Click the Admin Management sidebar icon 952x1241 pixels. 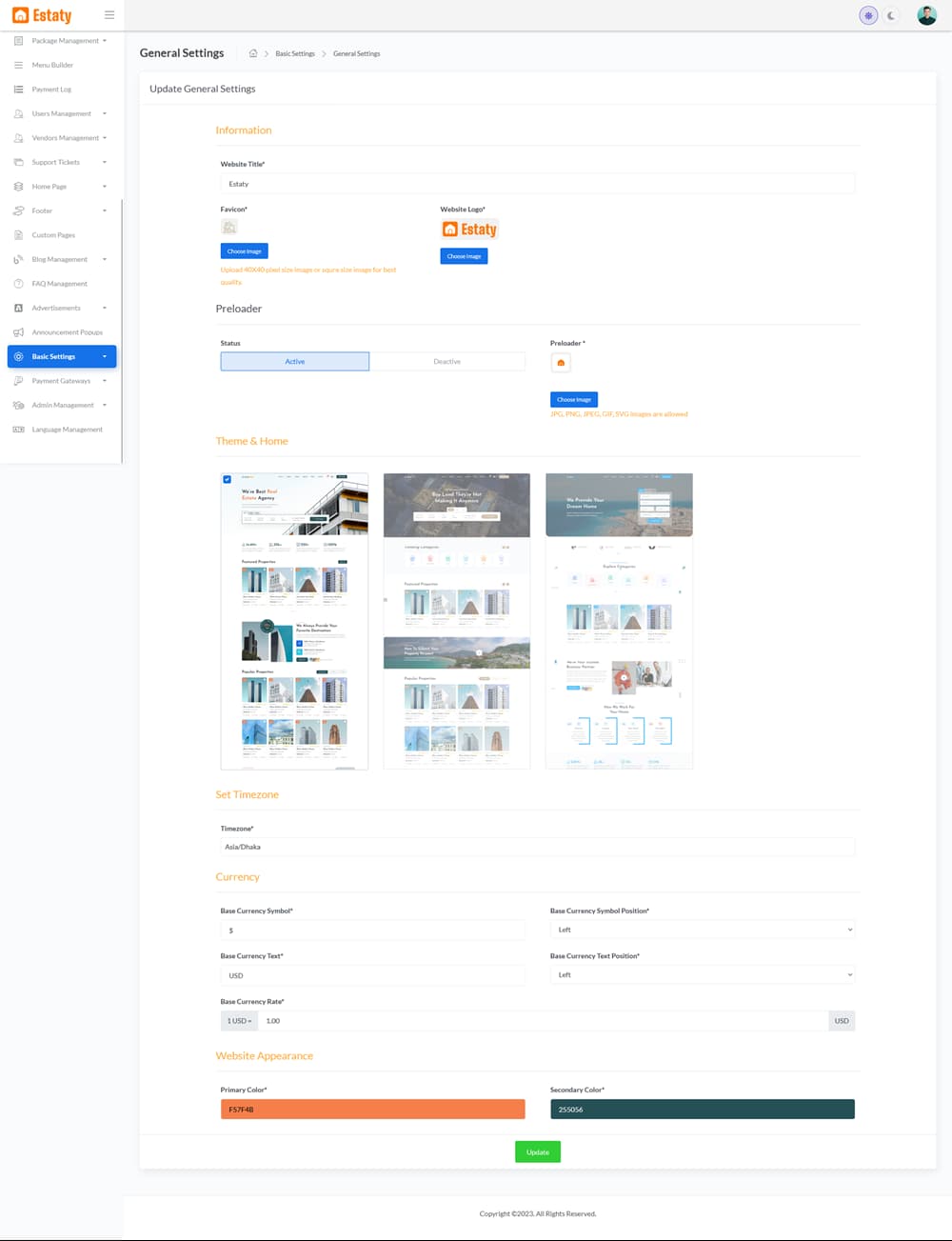pos(18,405)
